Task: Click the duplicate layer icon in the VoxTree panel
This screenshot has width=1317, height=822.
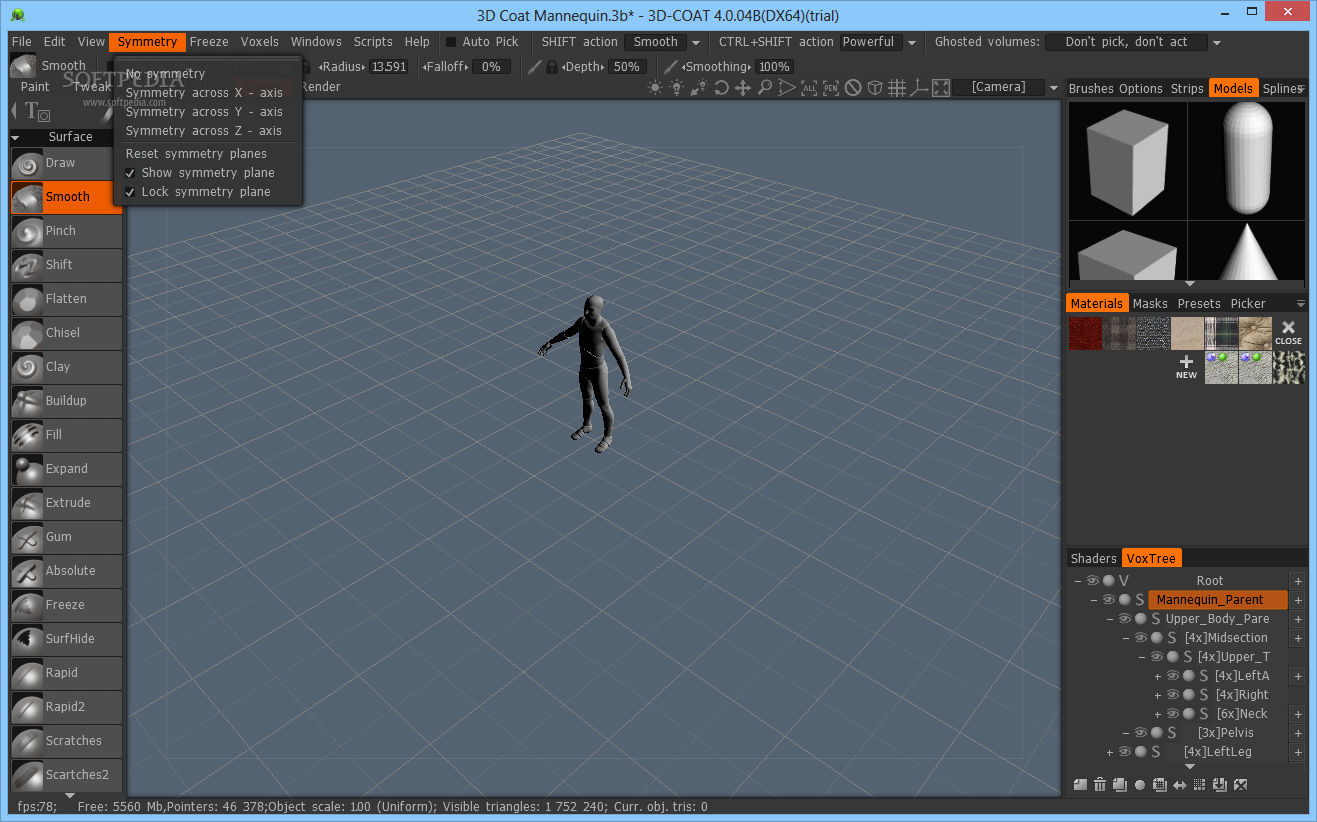Action: pyautogui.click(x=1120, y=785)
